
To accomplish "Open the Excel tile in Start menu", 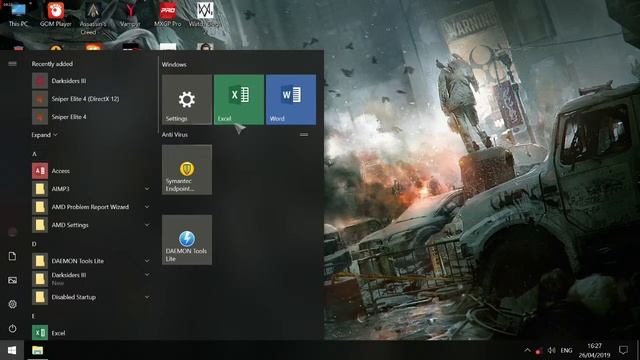I will click(x=239, y=99).
